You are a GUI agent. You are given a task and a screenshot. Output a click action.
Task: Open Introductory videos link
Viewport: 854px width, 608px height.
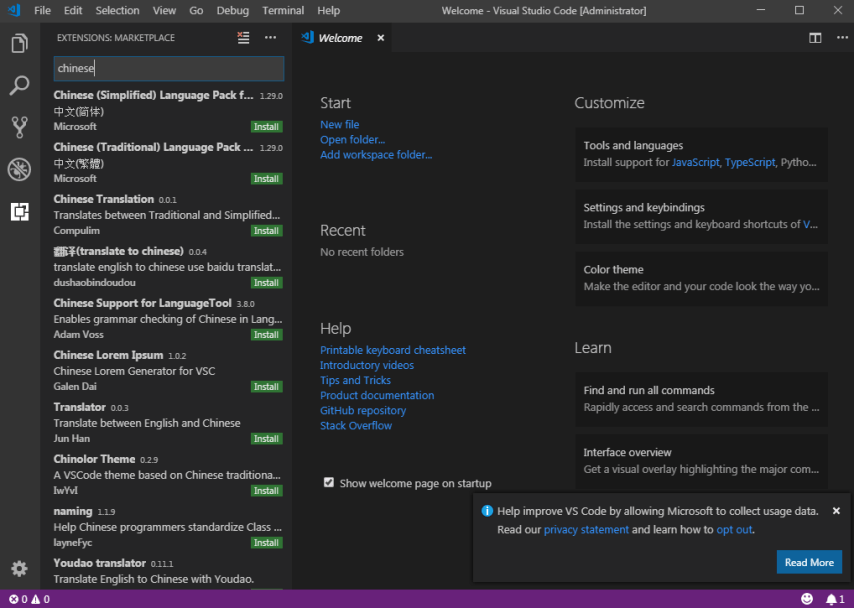(367, 365)
